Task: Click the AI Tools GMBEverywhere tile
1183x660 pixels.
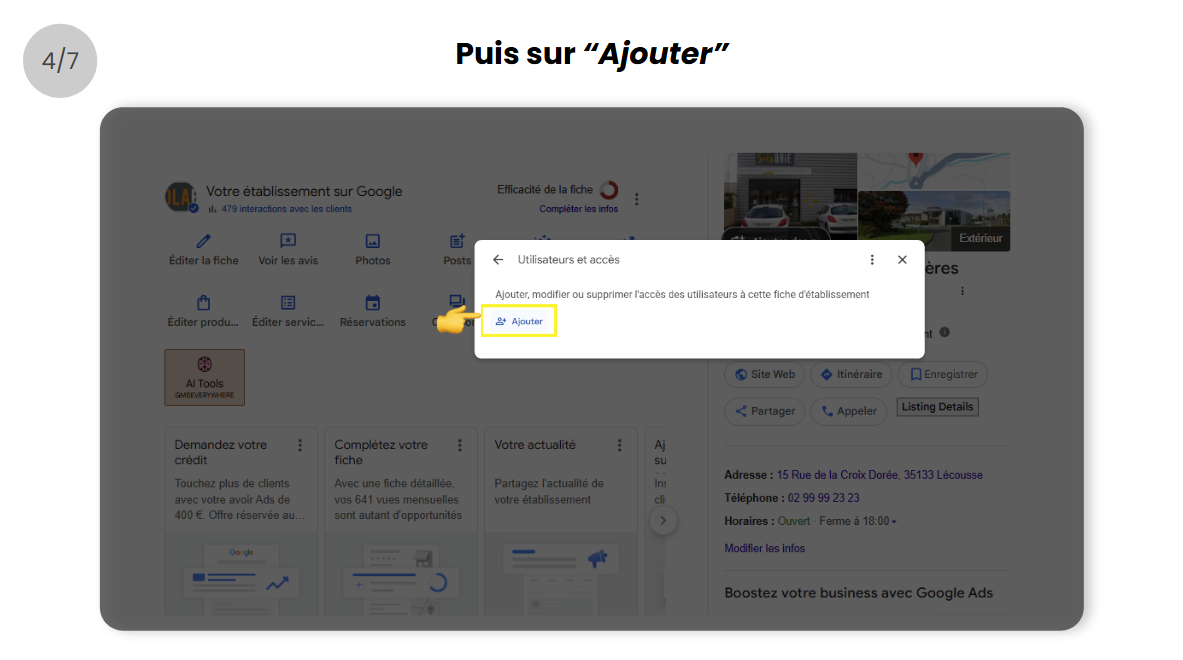Action: coord(204,377)
